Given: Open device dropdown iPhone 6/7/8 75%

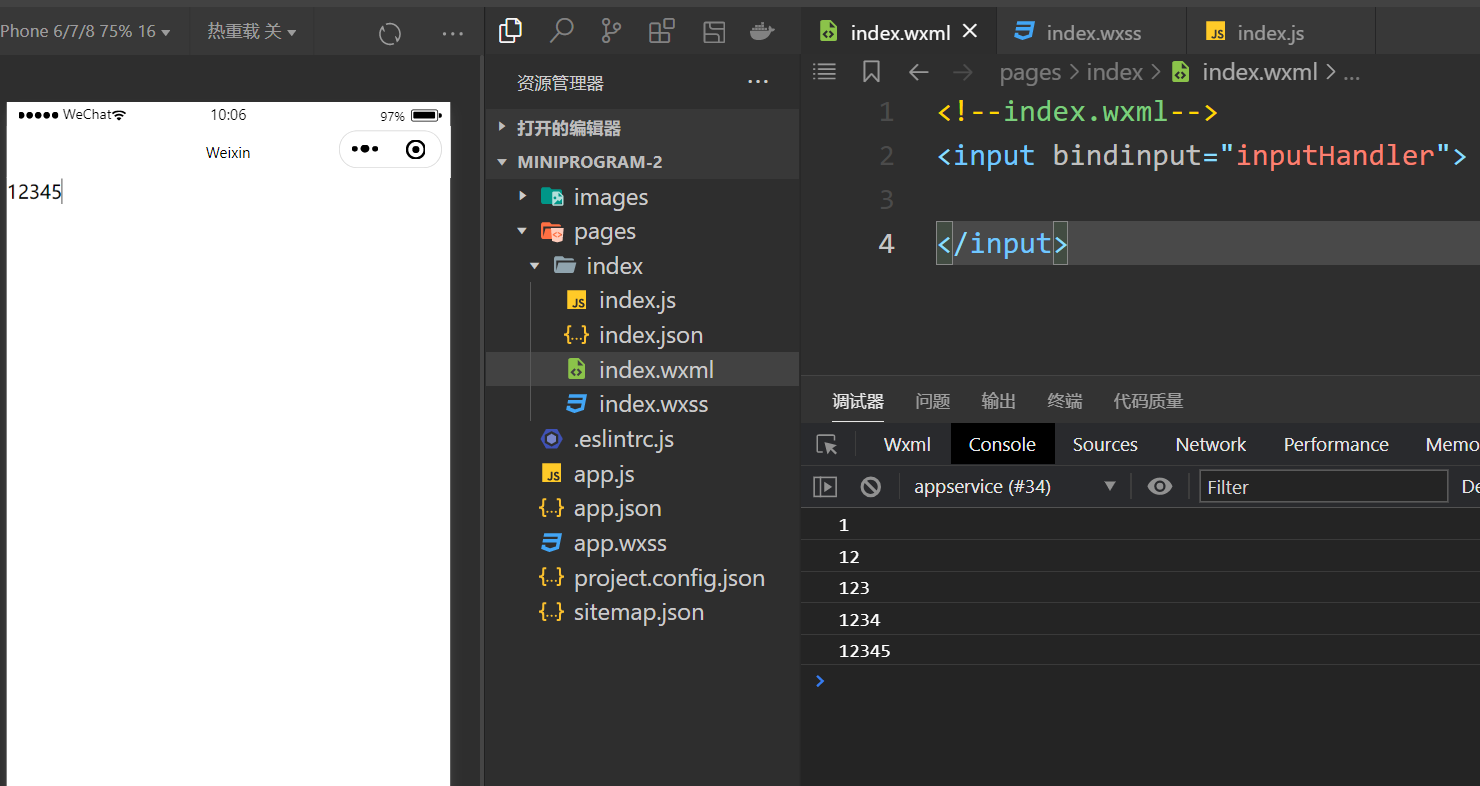Looking at the screenshot, I should tap(85, 31).
